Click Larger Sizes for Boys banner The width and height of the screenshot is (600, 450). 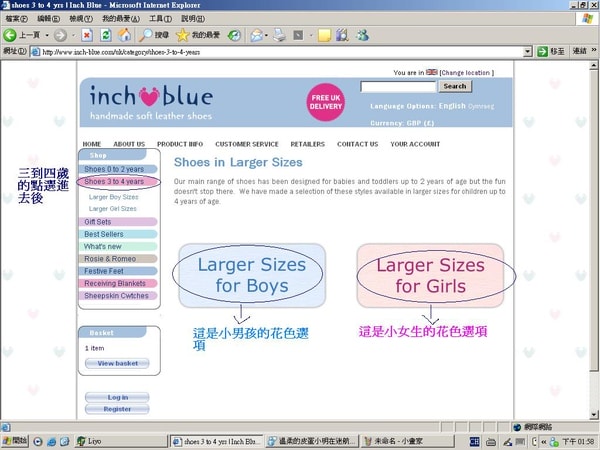point(252,276)
